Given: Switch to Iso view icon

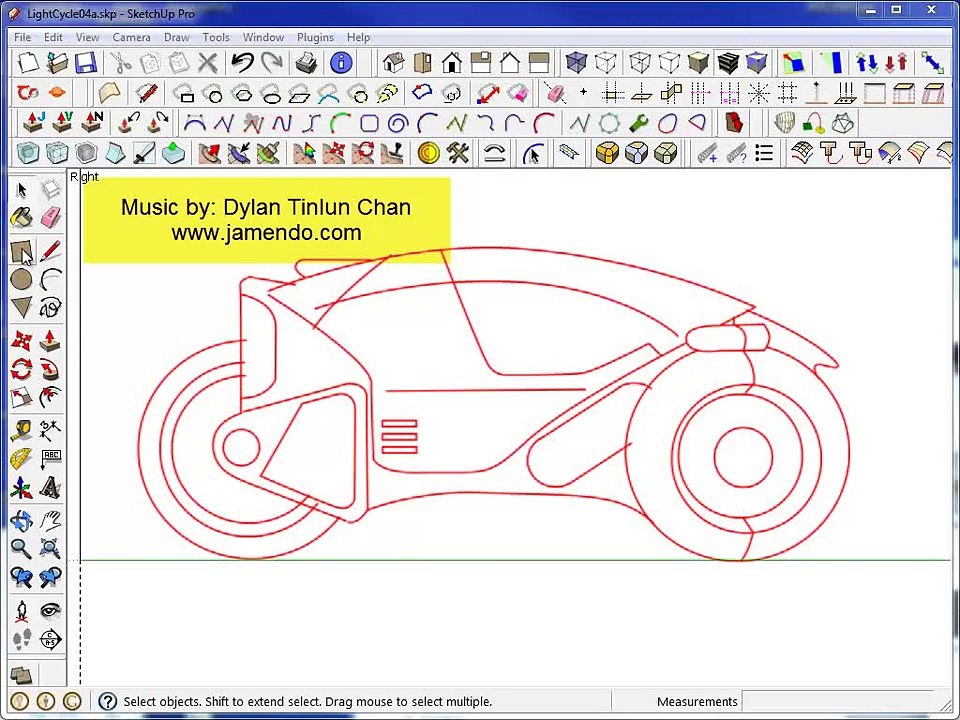Looking at the screenshot, I should pos(393,62).
